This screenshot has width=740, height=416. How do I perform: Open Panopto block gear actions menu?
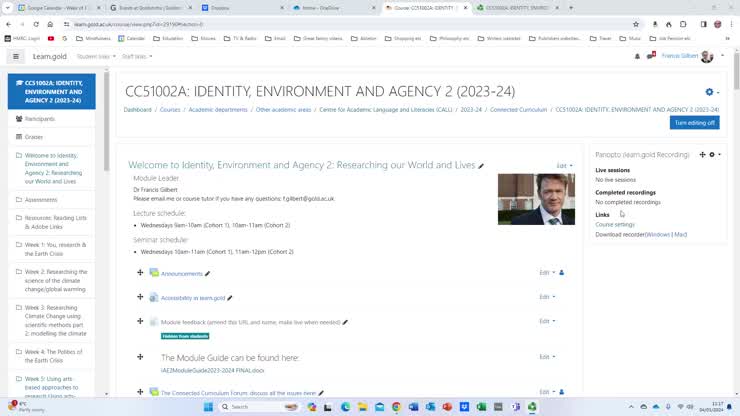click(713, 155)
